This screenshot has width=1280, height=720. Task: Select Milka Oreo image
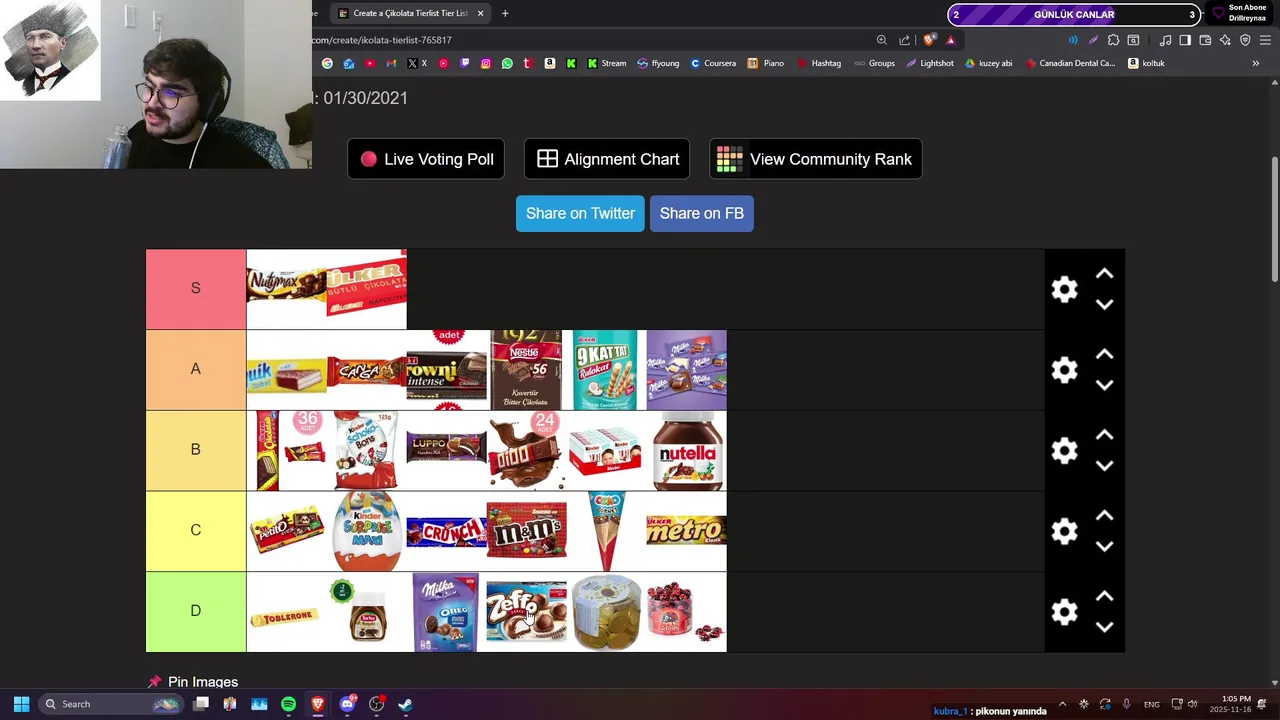coord(447,612)
